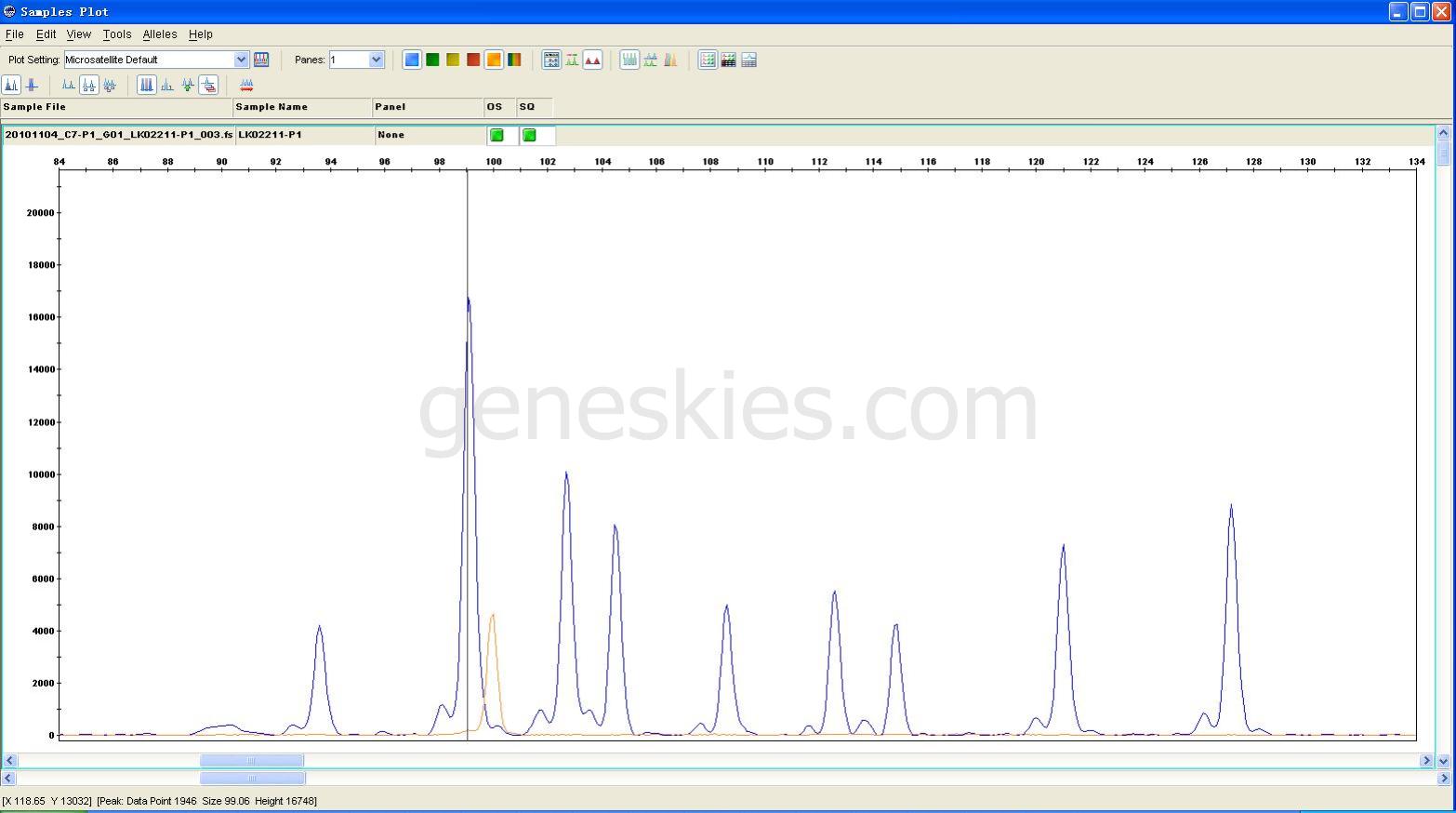
Task: Open the Alleles menu
Action: 159,34
